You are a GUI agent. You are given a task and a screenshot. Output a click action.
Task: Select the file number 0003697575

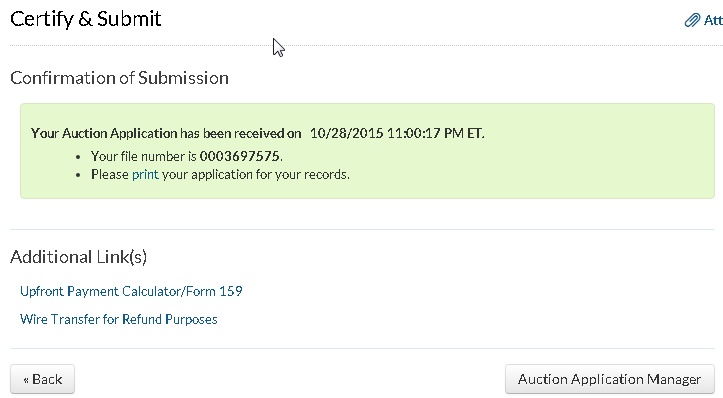239,156
